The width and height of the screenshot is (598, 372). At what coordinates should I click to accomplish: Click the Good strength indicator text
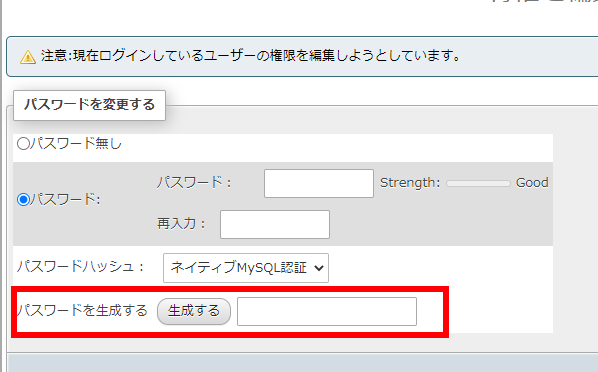click(x=532, y=183)
